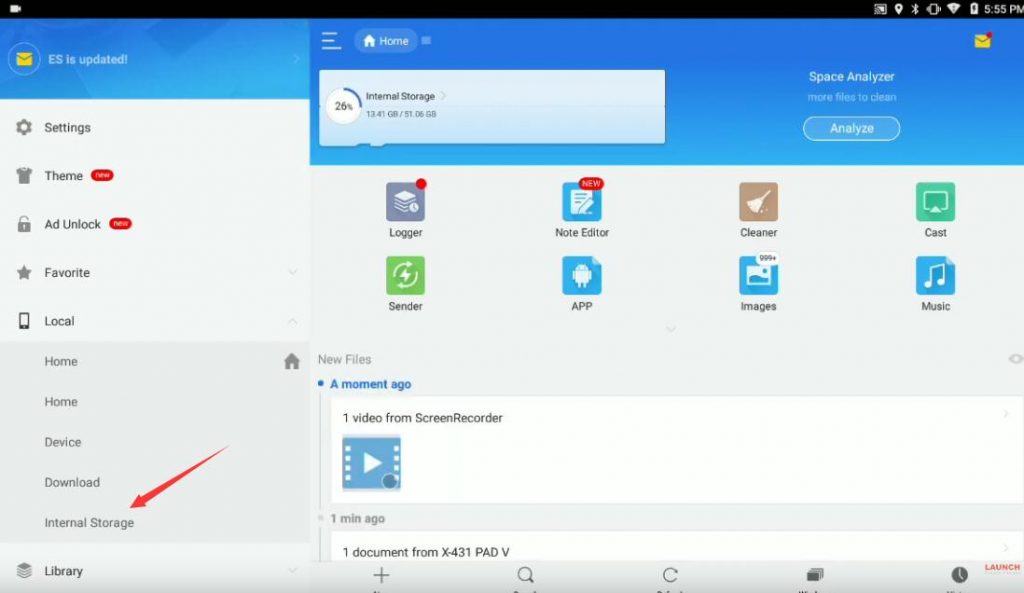Open the APP manager icon
Screen dimensions: 1024x593
click(x=582, y=276)
